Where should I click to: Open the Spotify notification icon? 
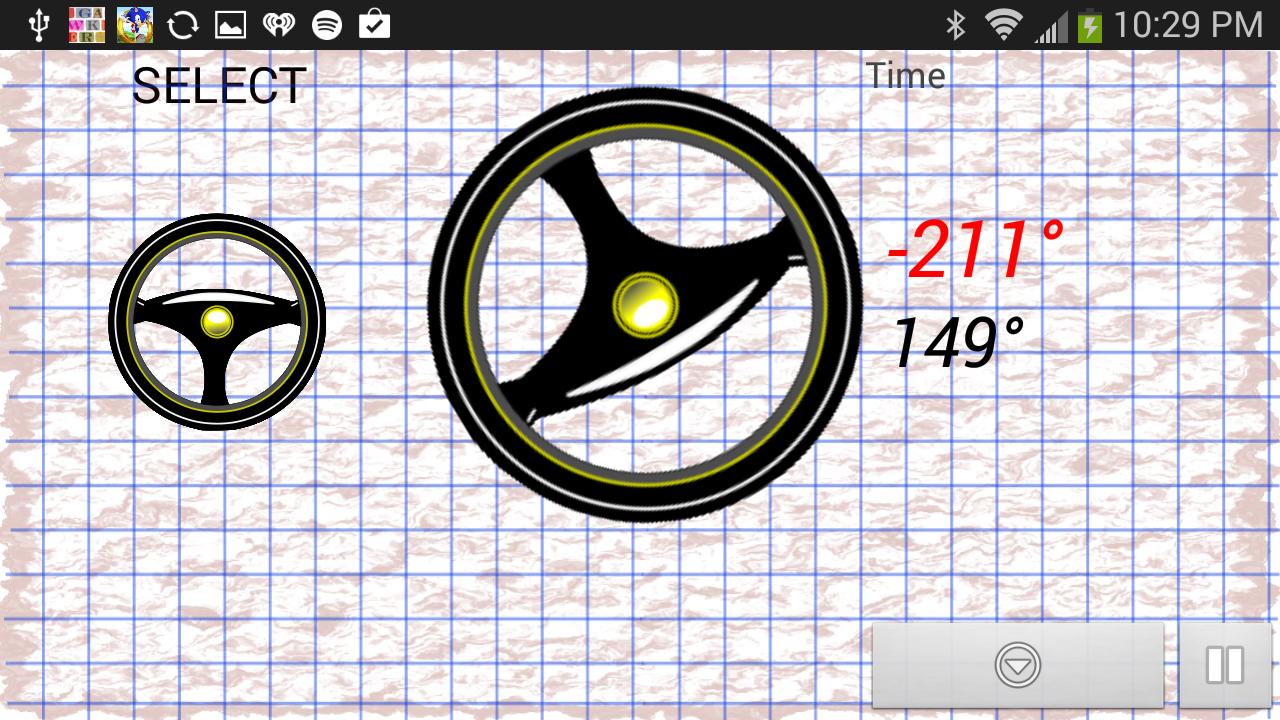pos(327,25)
